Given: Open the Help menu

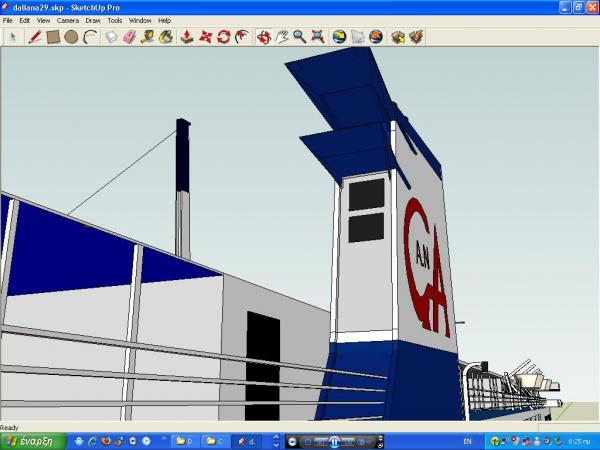Looking at the screenshot, I should coord(165,21).
